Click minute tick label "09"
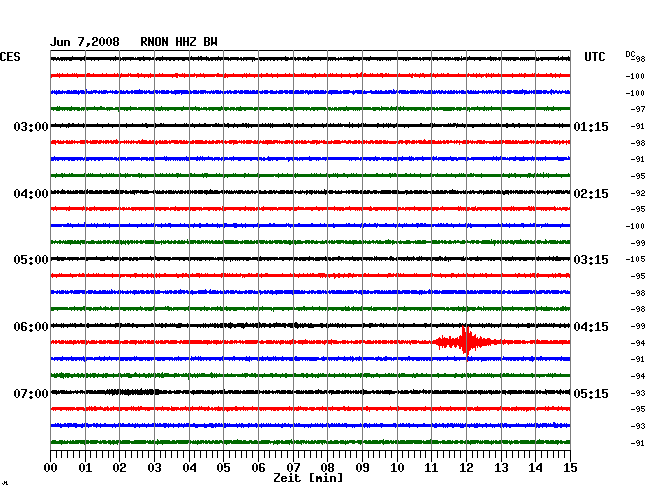 [362, 467]
